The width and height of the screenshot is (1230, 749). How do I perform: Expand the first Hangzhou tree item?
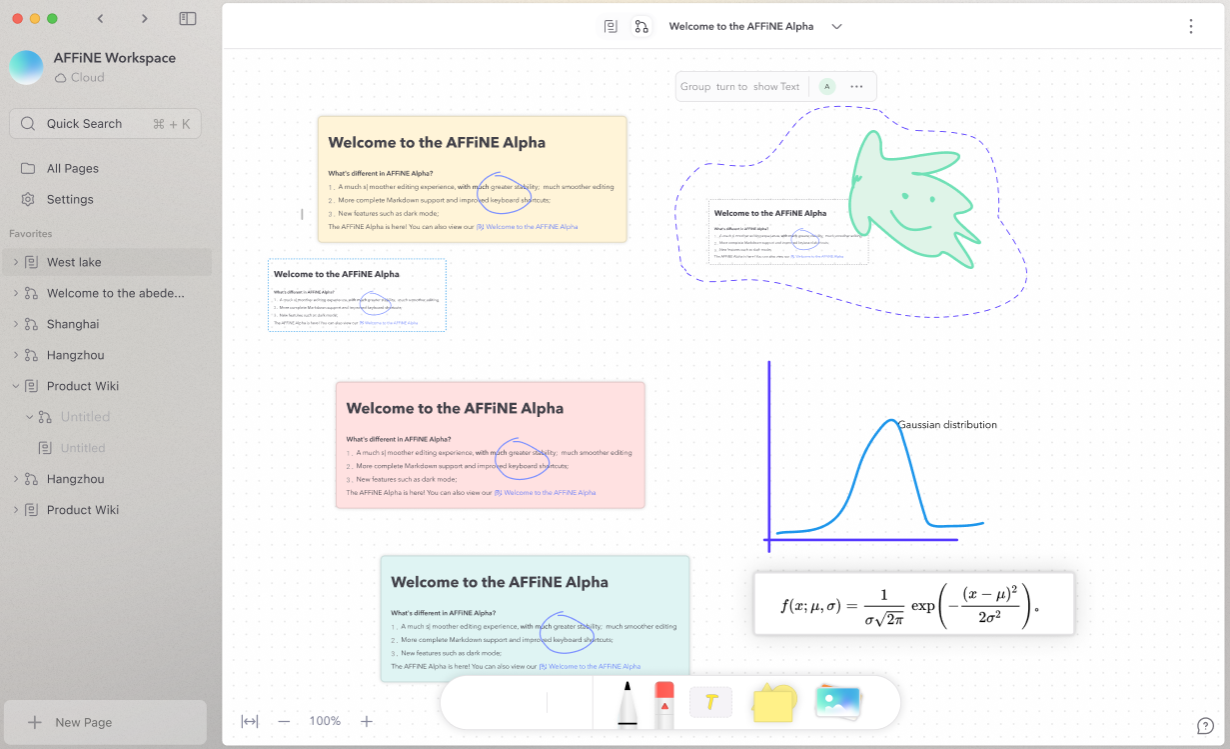pos(15,355)
